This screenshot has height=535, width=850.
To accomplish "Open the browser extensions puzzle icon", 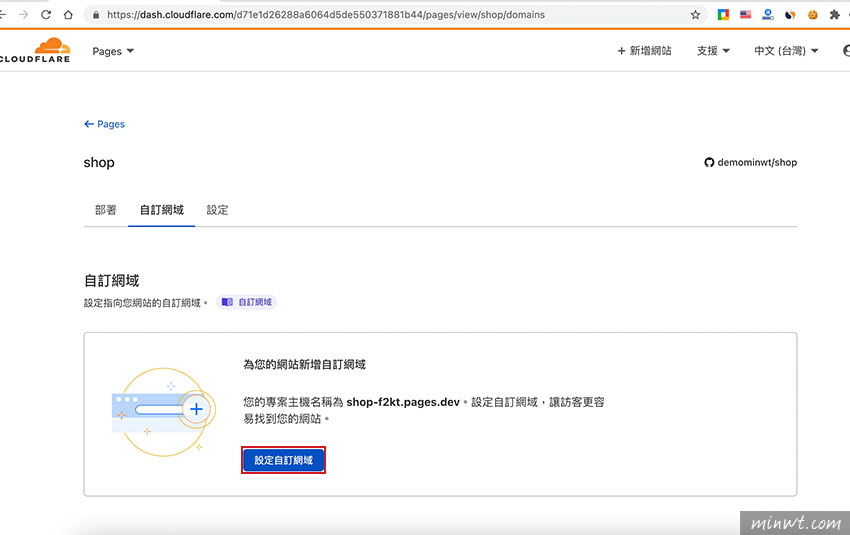I will (834, 15).
